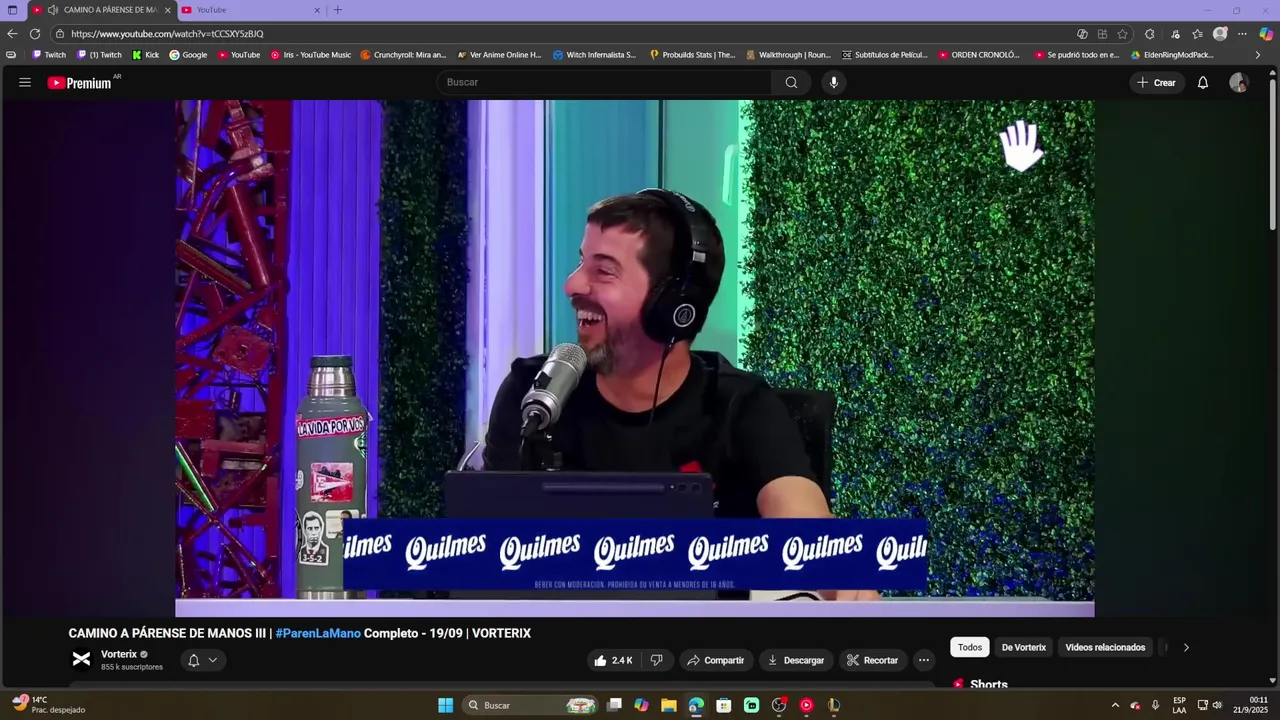Open a new browser tab
Screen dimensions: 1280x720
tap(337, 10)
